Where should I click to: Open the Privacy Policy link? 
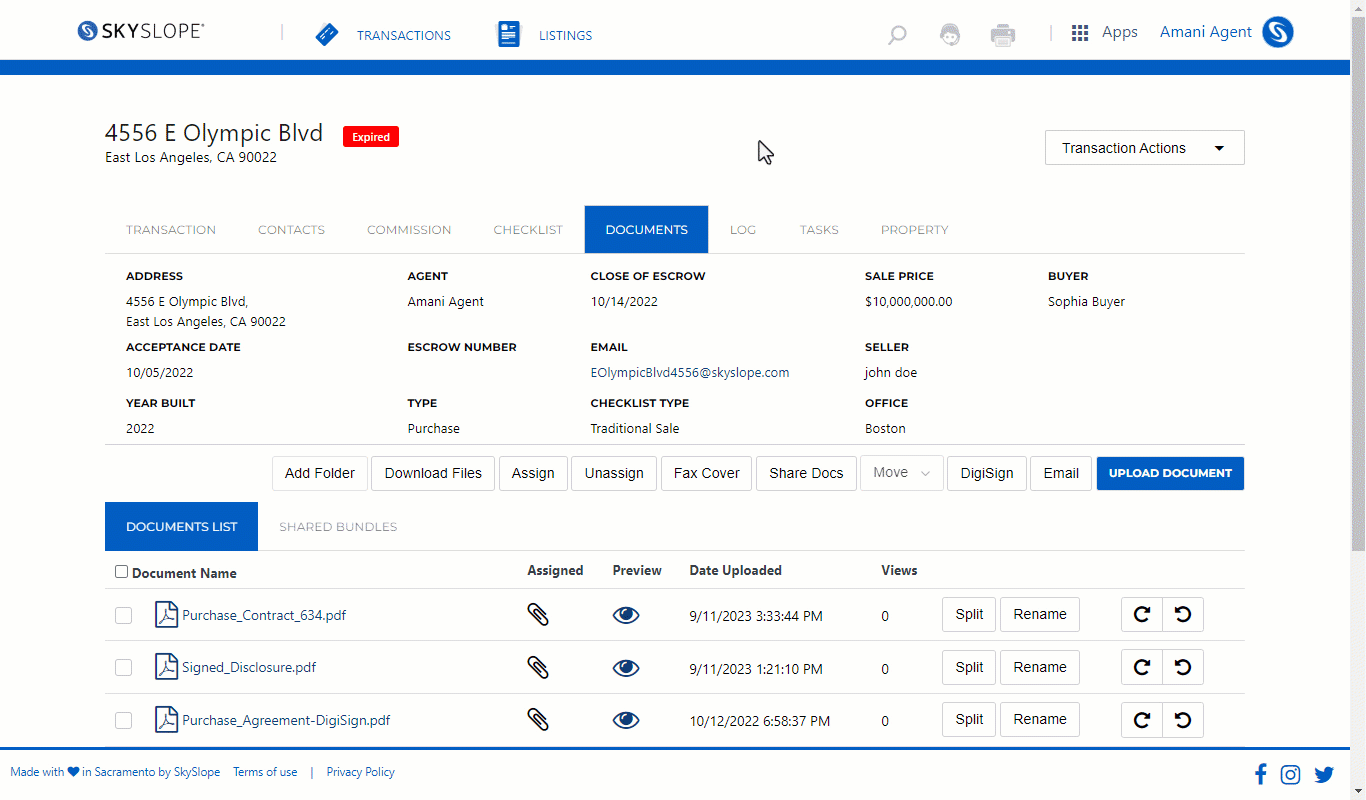pyautogui.click(x=361, y=772)
